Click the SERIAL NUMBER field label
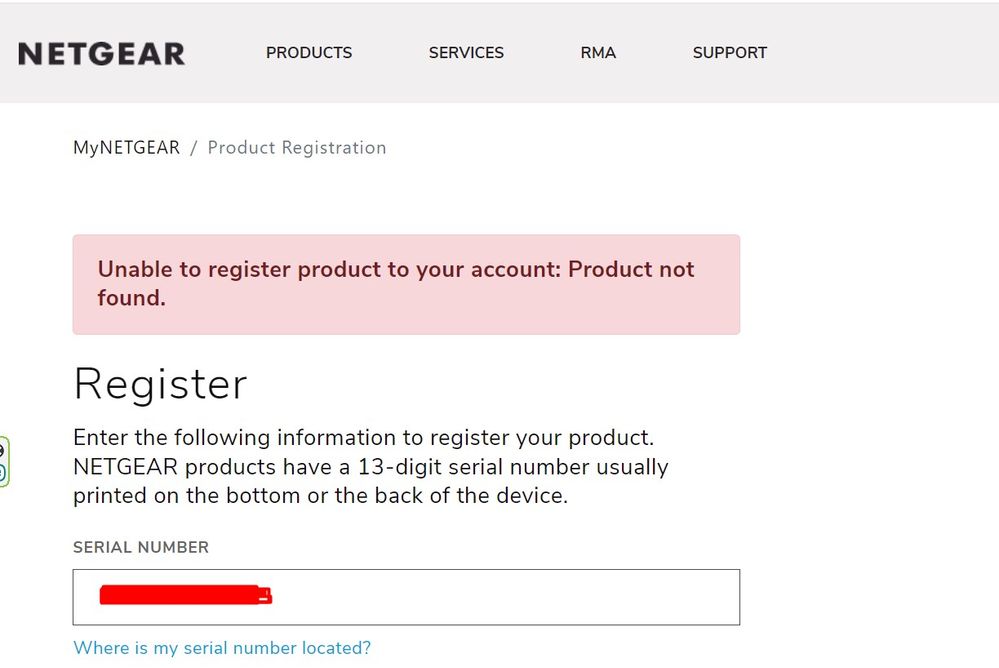Screen dimensions: 999x668 (141, 547)
